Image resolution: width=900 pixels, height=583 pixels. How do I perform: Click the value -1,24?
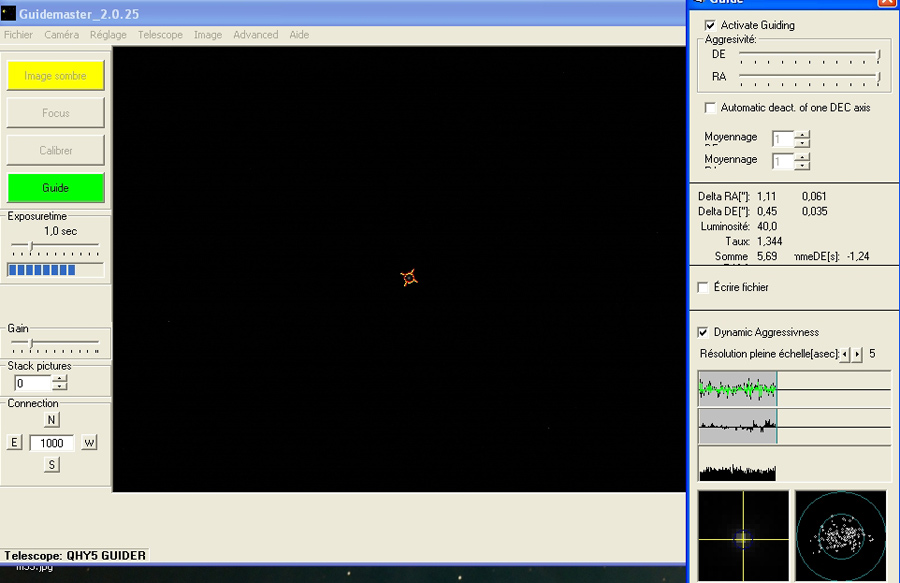tap(858, 256)
